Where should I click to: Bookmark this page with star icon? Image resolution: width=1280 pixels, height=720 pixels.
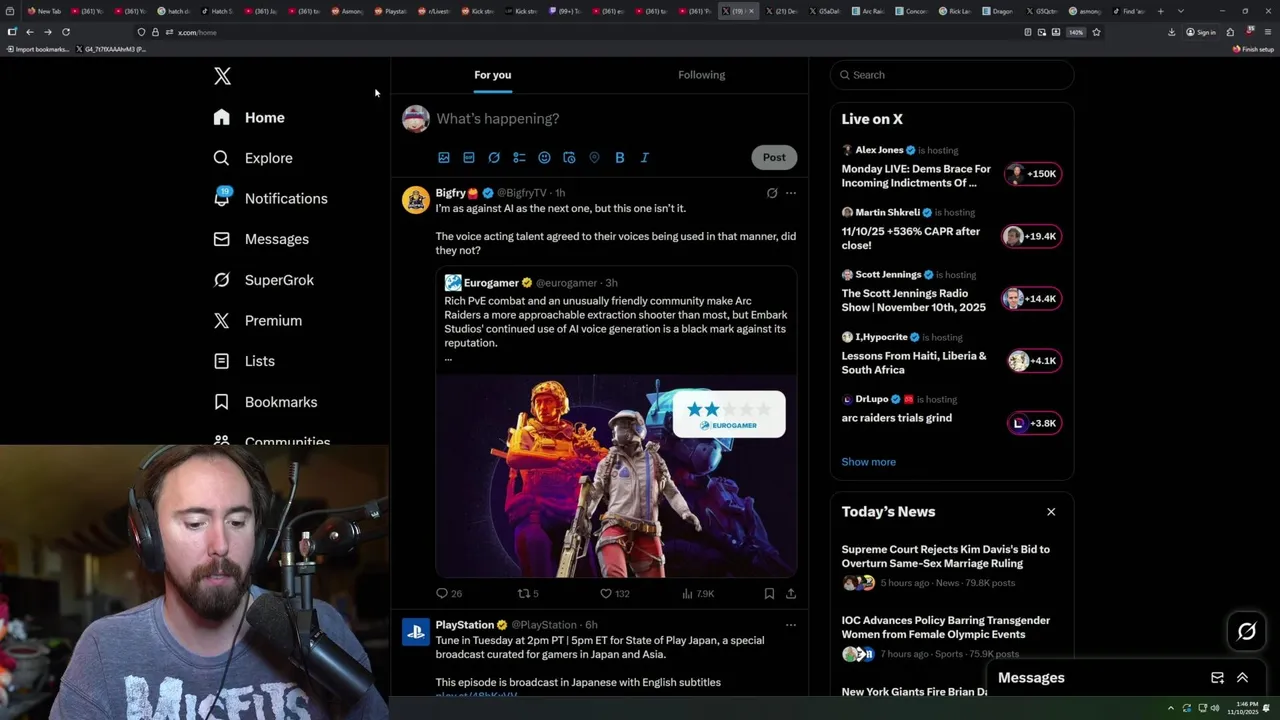tap(1097, 32)
